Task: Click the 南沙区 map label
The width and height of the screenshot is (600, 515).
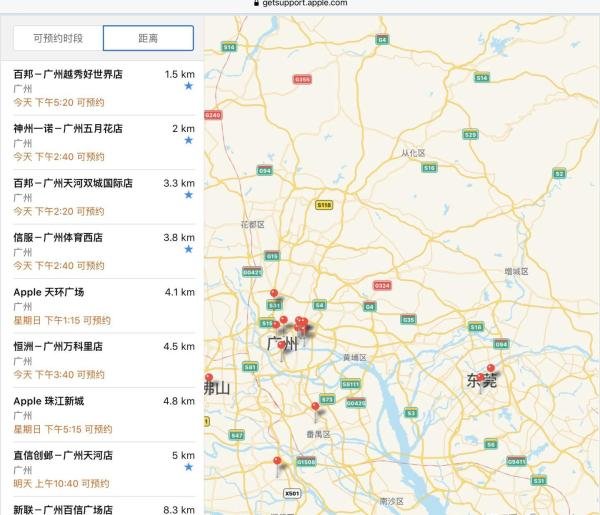Action: 391,501
